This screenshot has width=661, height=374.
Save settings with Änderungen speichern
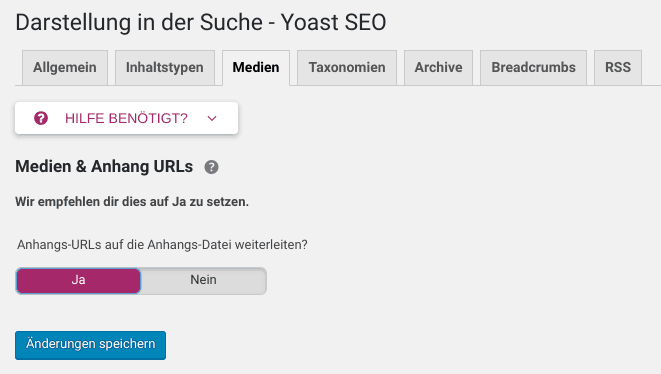tap(90, 345)
